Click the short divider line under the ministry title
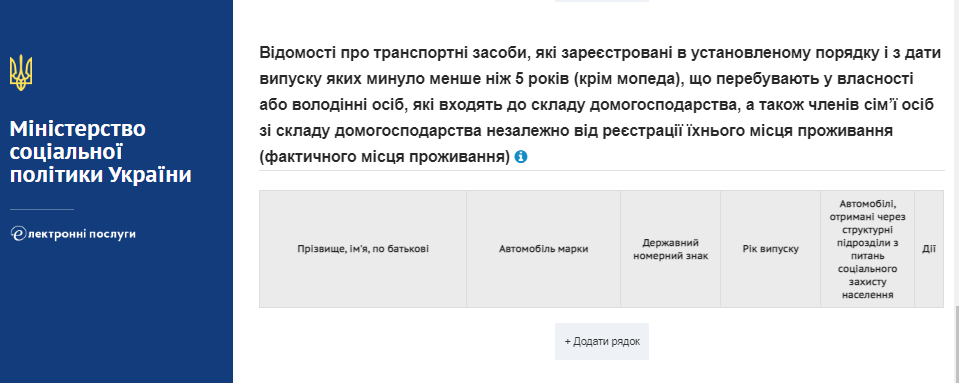Image resolution: width=959 pixels, height=383 pixels. 42,209
